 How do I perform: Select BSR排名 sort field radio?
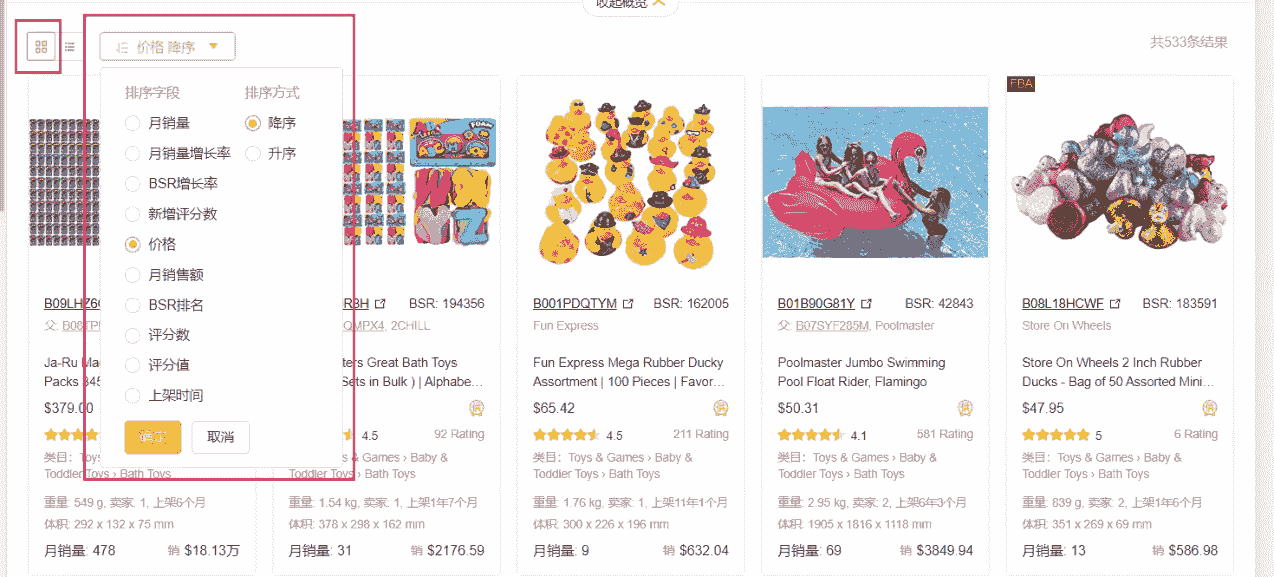coord(132,305)
